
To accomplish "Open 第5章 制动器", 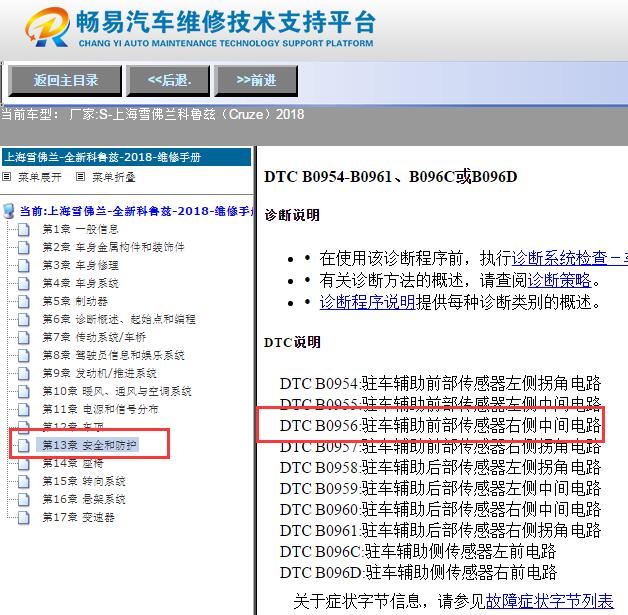I will tap(75, 301).
